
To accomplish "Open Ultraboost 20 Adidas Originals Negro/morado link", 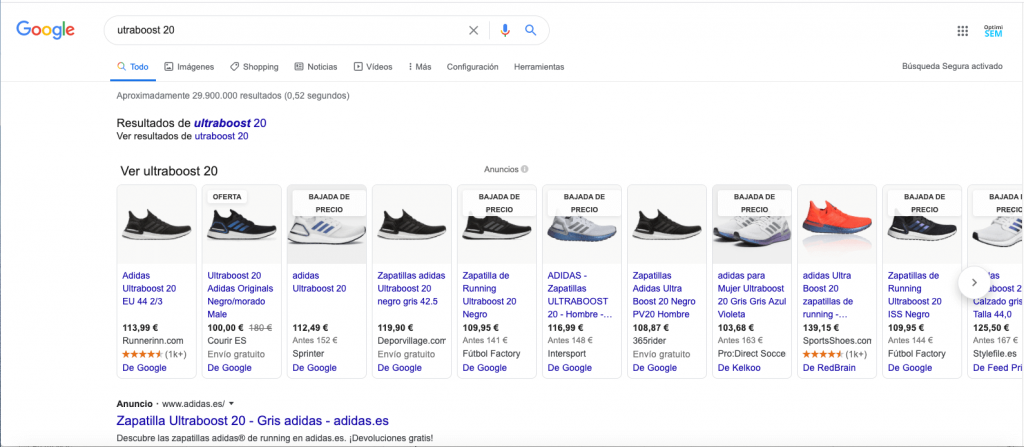I will [x=238, y=295].
